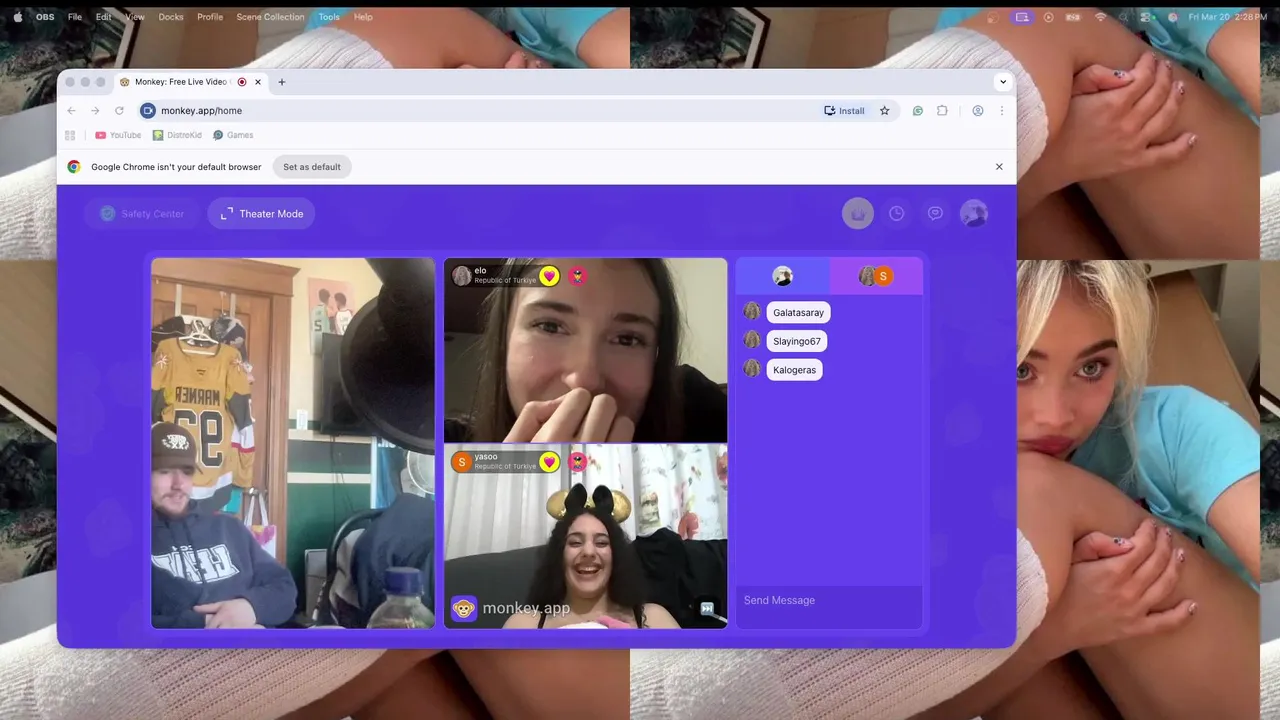The height and width of the screenshot is (720, 1280).
Task: Open the View menu
Action: (x=135, y=17)
